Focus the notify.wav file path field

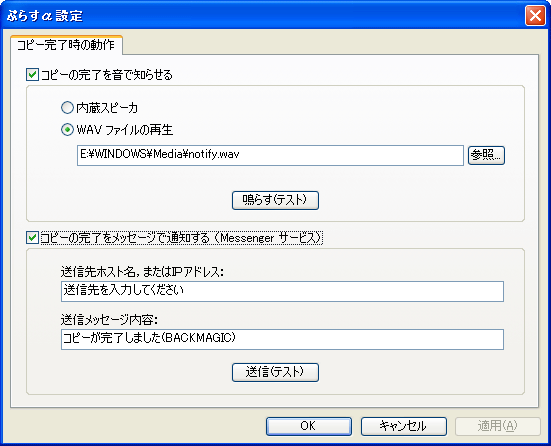[x=270, y=155]
